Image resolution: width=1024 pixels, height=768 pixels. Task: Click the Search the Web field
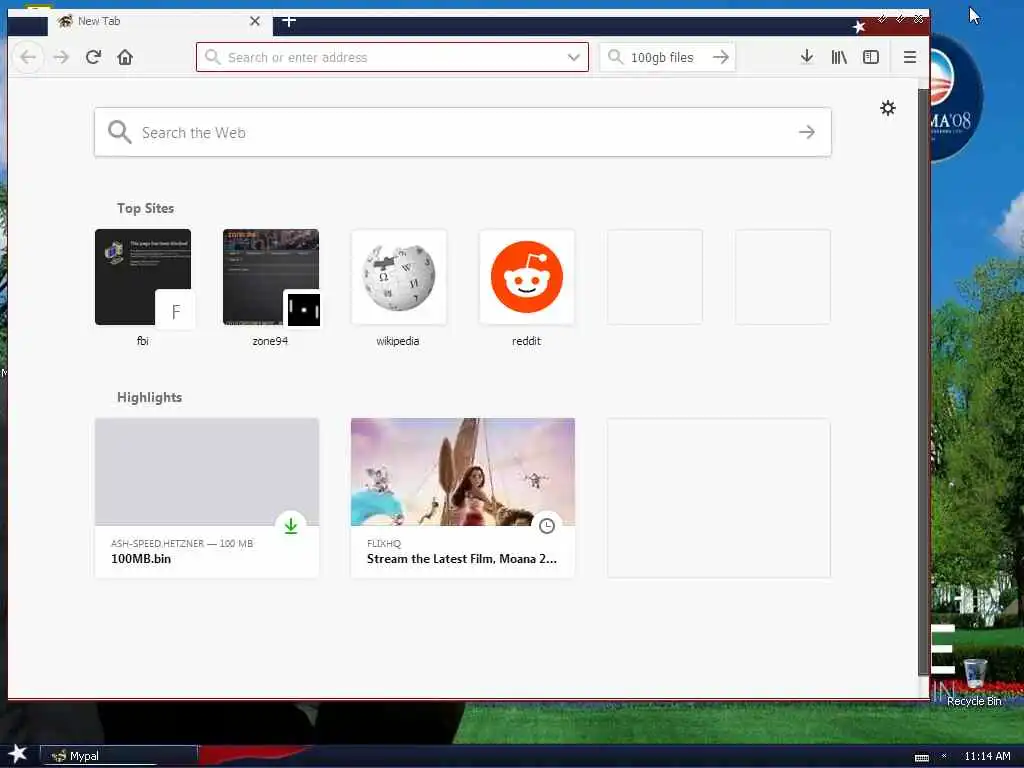pos(462,133)
